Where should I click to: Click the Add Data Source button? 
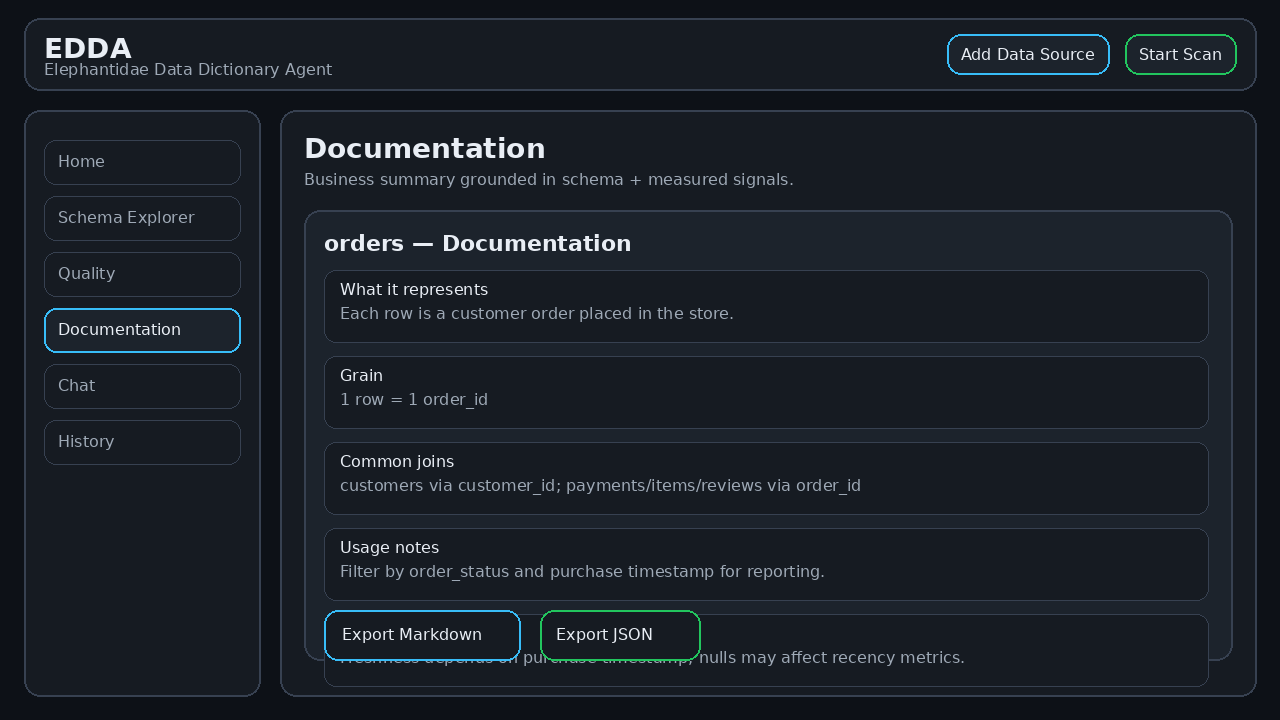click(x=1028, y=54)
